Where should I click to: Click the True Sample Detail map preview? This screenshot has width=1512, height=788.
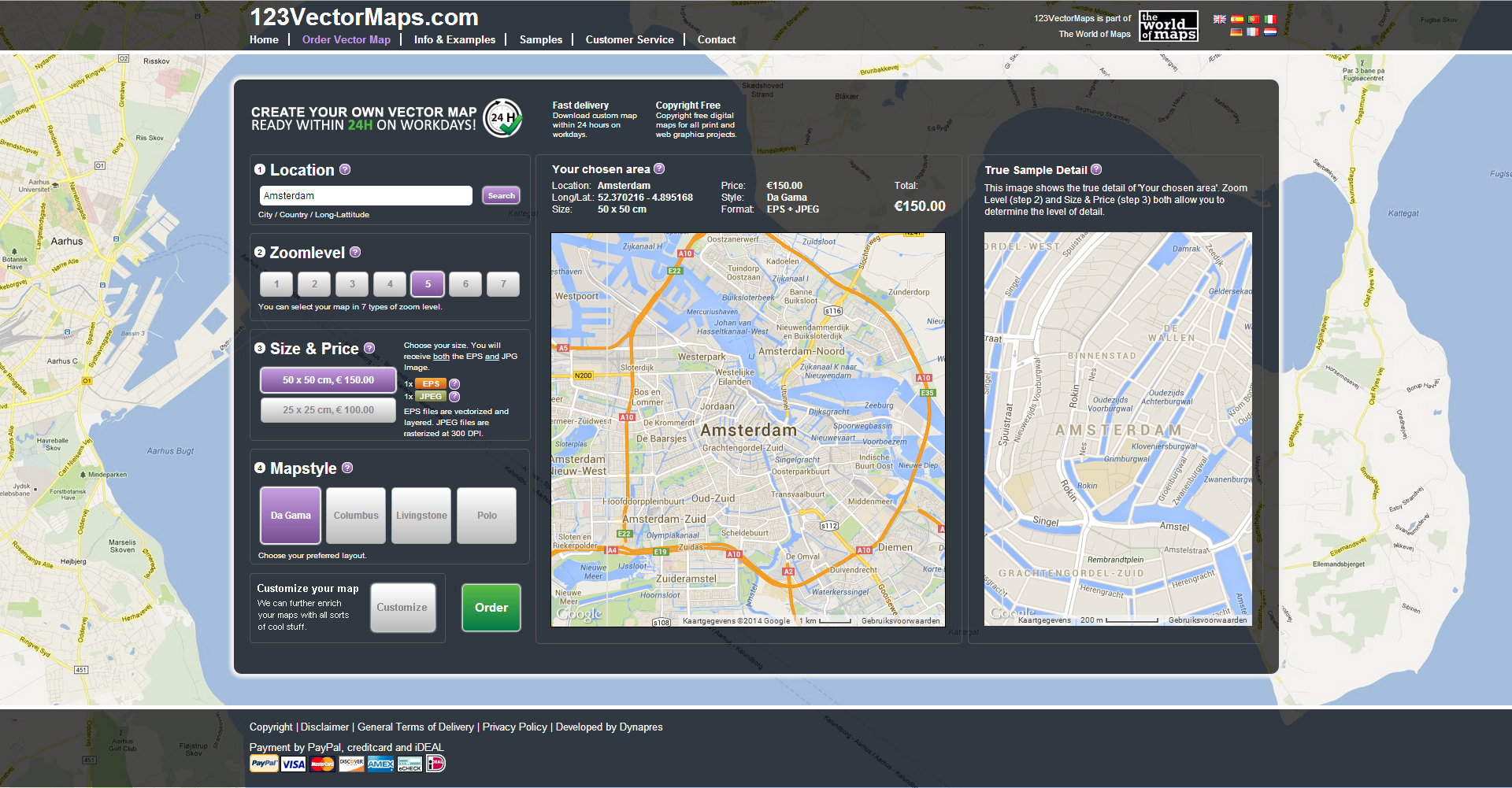1118,429
